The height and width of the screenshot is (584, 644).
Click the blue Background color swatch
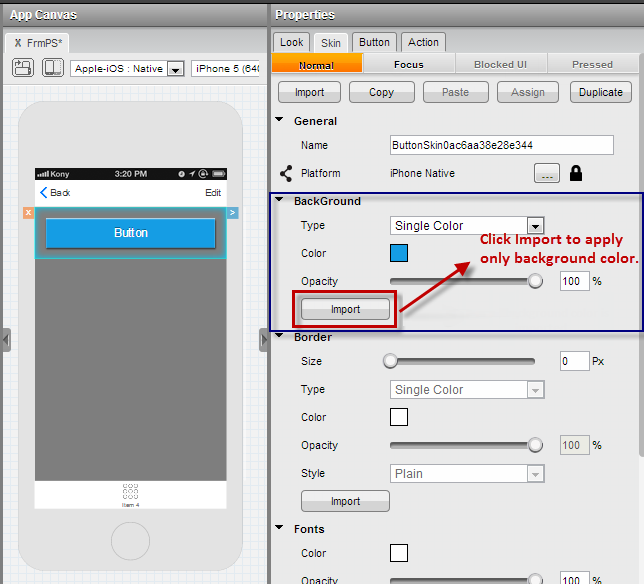click(398, 253)
